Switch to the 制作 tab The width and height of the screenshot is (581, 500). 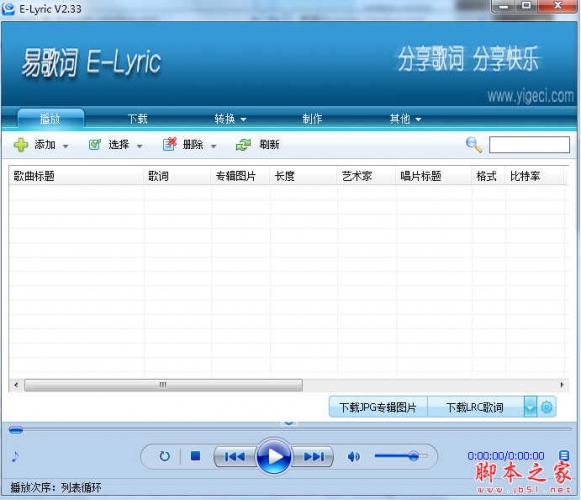312,119
